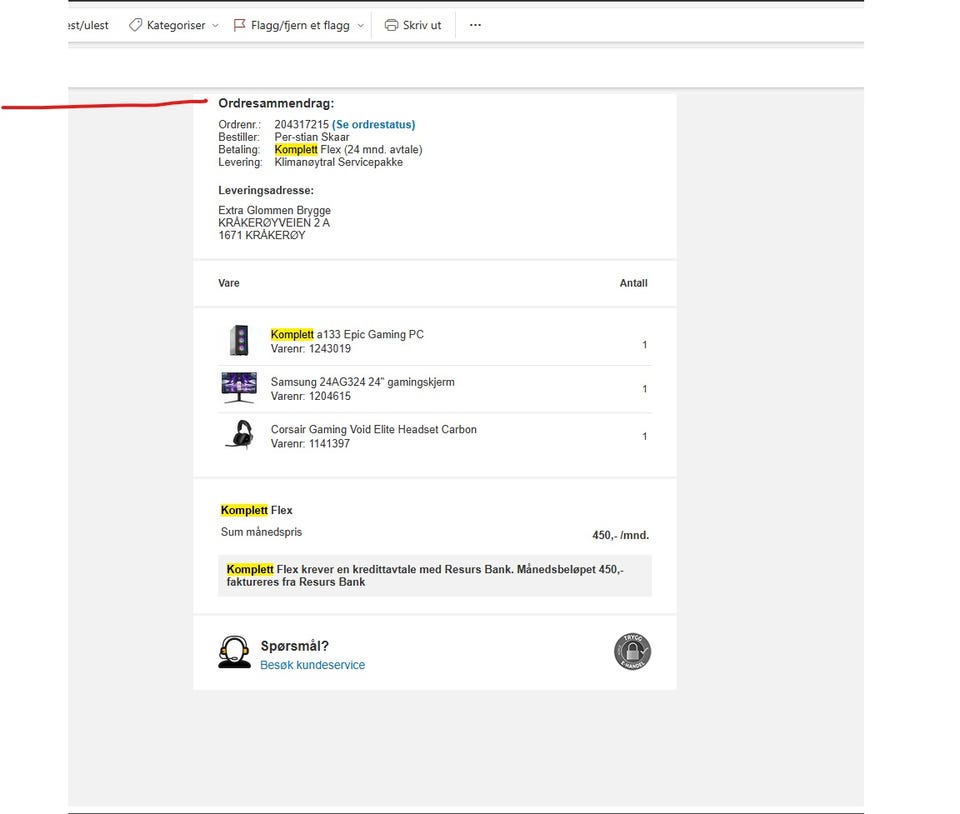Click the 450,- /mnd. monthly price

click(620, 535)
